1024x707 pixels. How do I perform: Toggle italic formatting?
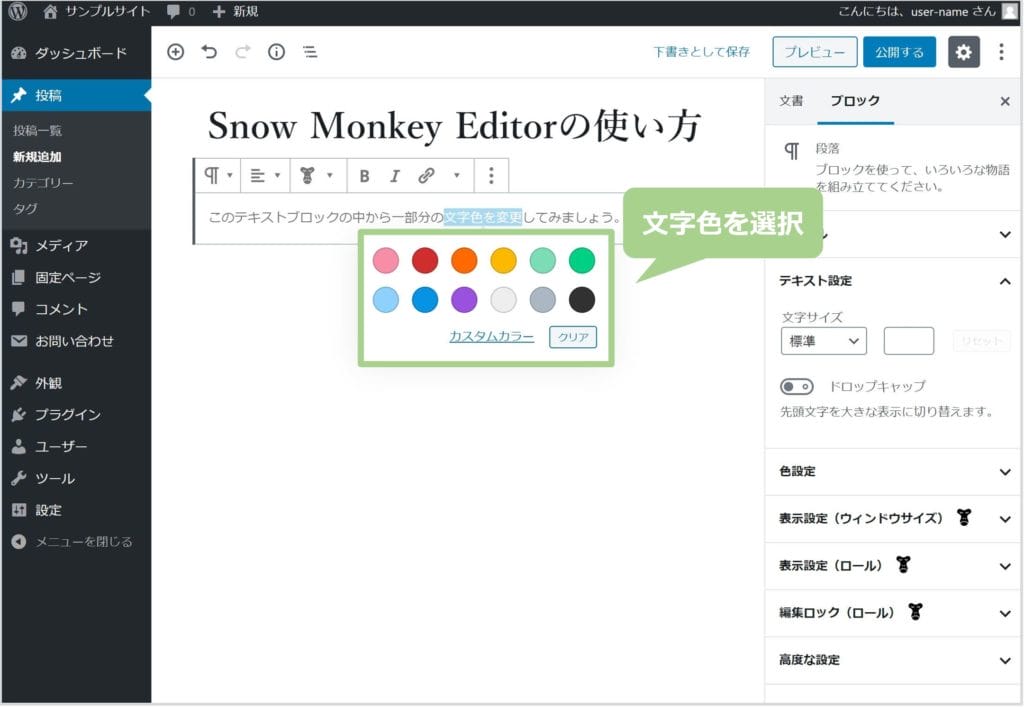coord(394,176)
